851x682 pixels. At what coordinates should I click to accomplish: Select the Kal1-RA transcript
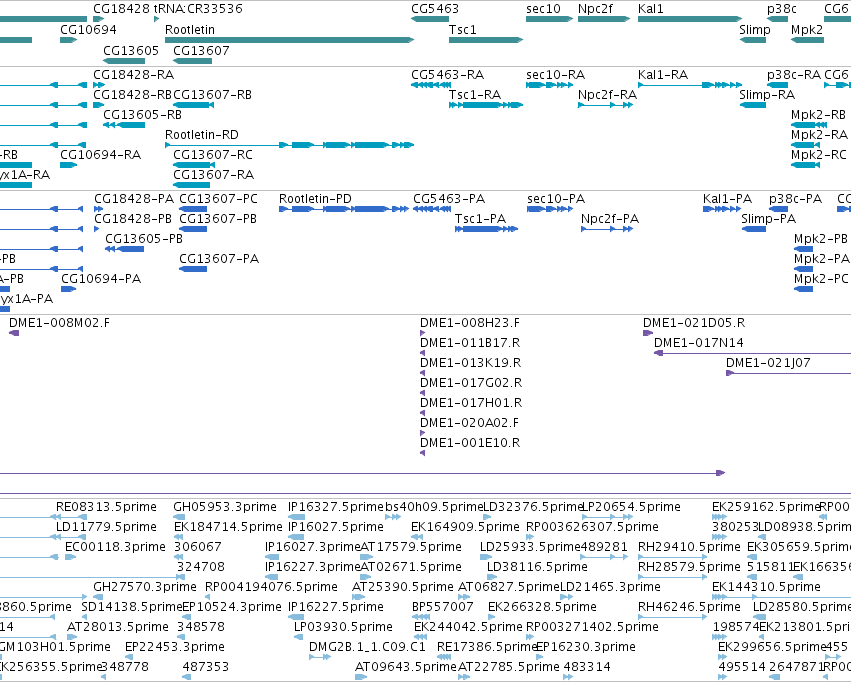[690, 85]
